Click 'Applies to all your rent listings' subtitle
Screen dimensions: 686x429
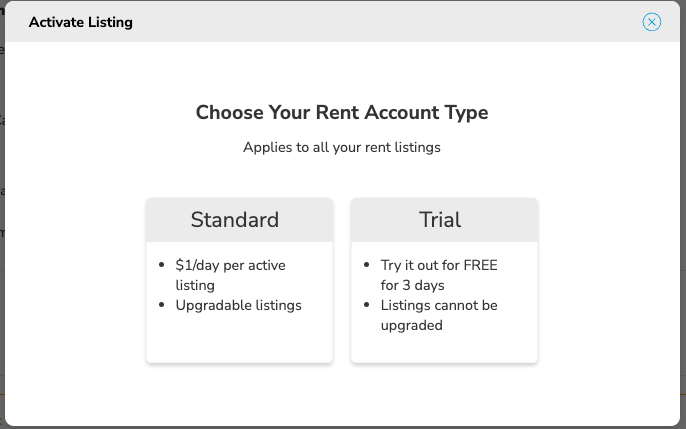click(342, 147)
